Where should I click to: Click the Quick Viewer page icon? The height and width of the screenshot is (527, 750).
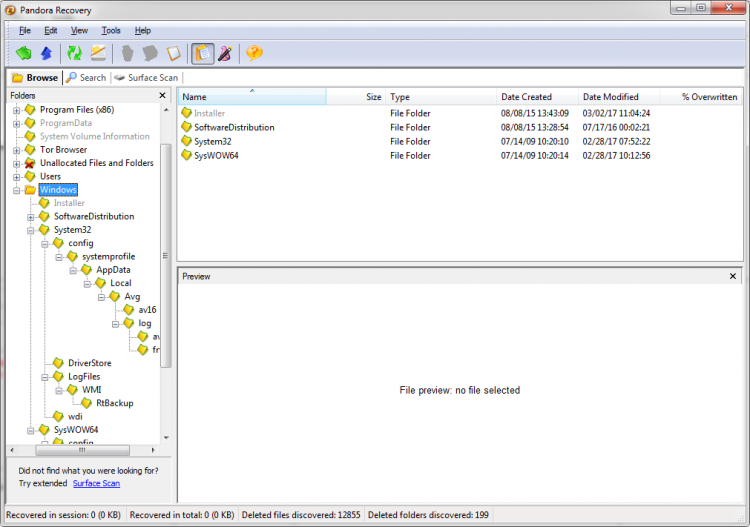pos(174,53)
